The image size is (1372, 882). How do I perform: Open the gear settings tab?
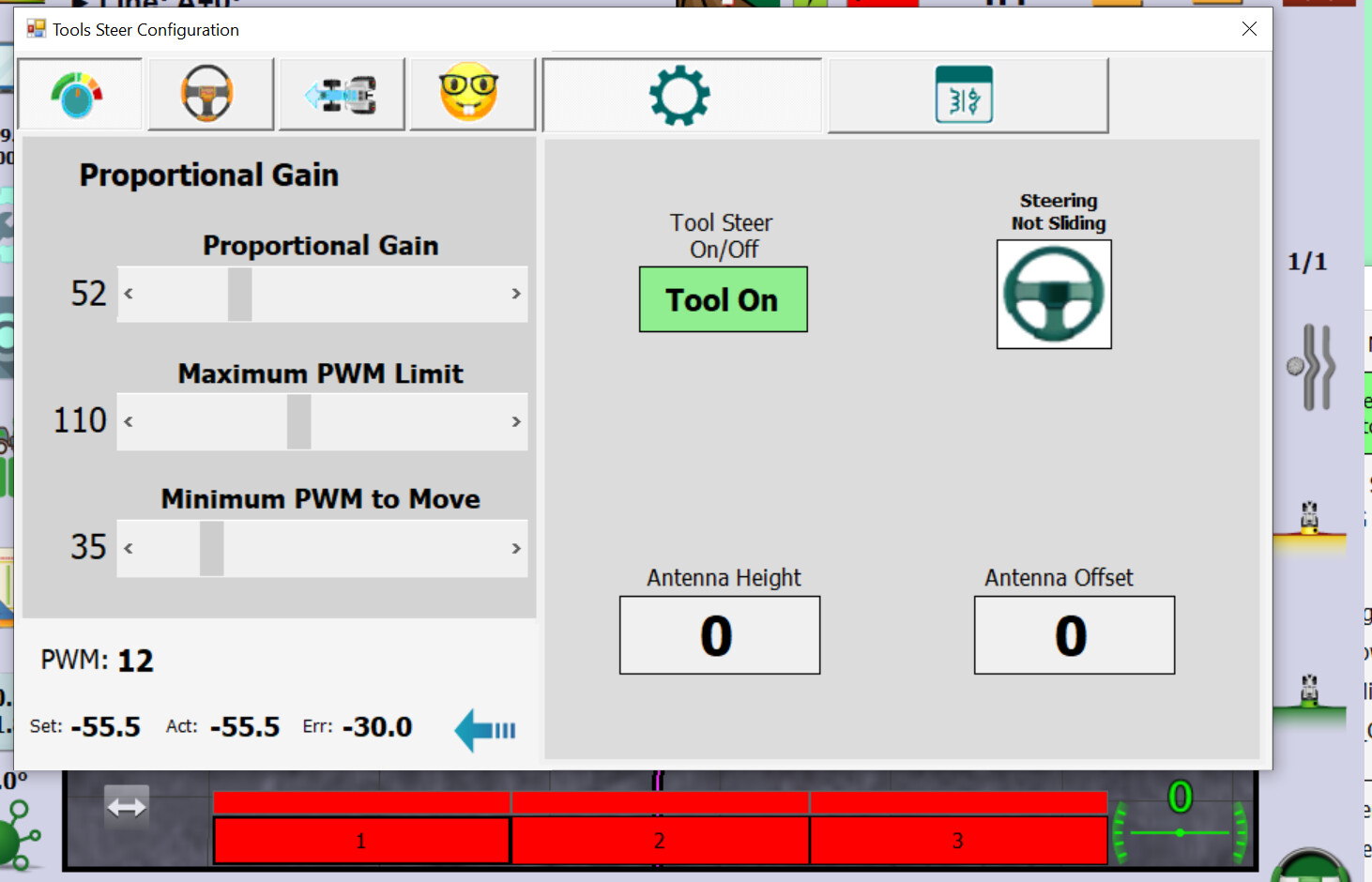coord(681,96)
